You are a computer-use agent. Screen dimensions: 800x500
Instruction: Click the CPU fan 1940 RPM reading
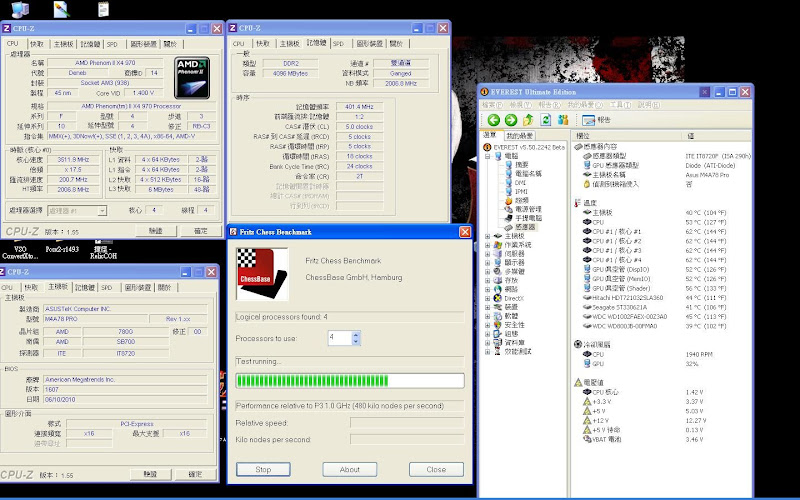(x=699, y=354)
